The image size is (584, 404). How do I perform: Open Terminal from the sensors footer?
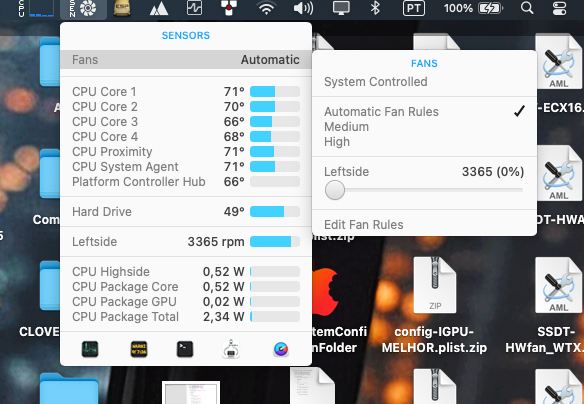click(185, 349)
